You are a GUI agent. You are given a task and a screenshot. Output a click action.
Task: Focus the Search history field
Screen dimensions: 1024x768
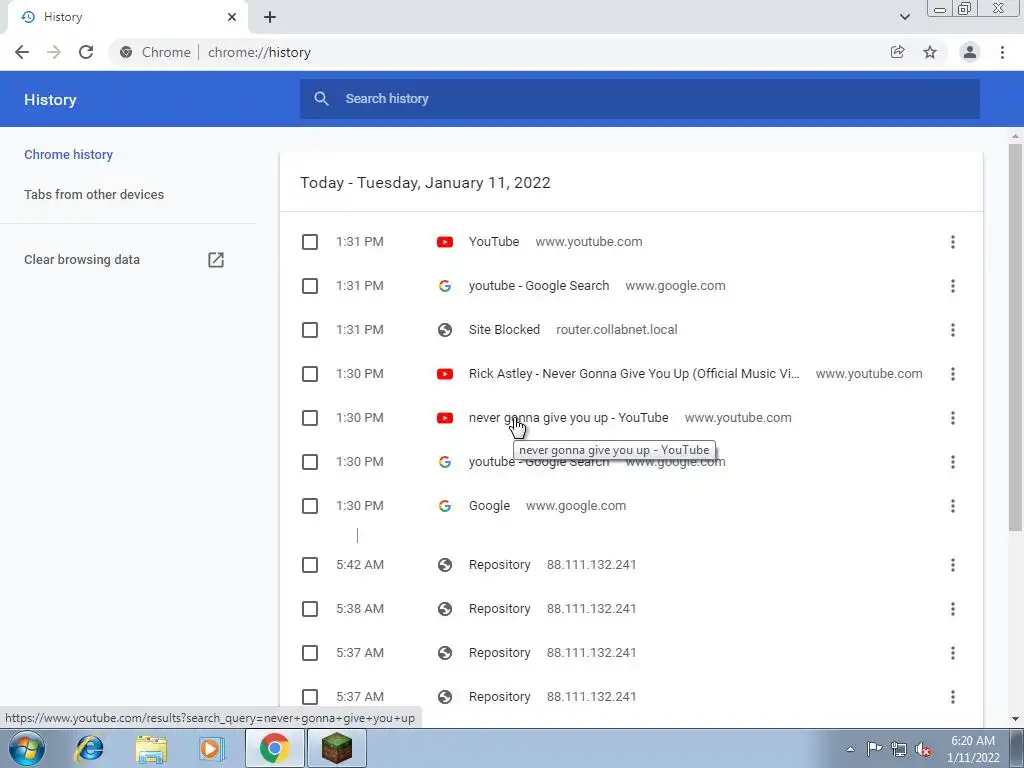639,99
